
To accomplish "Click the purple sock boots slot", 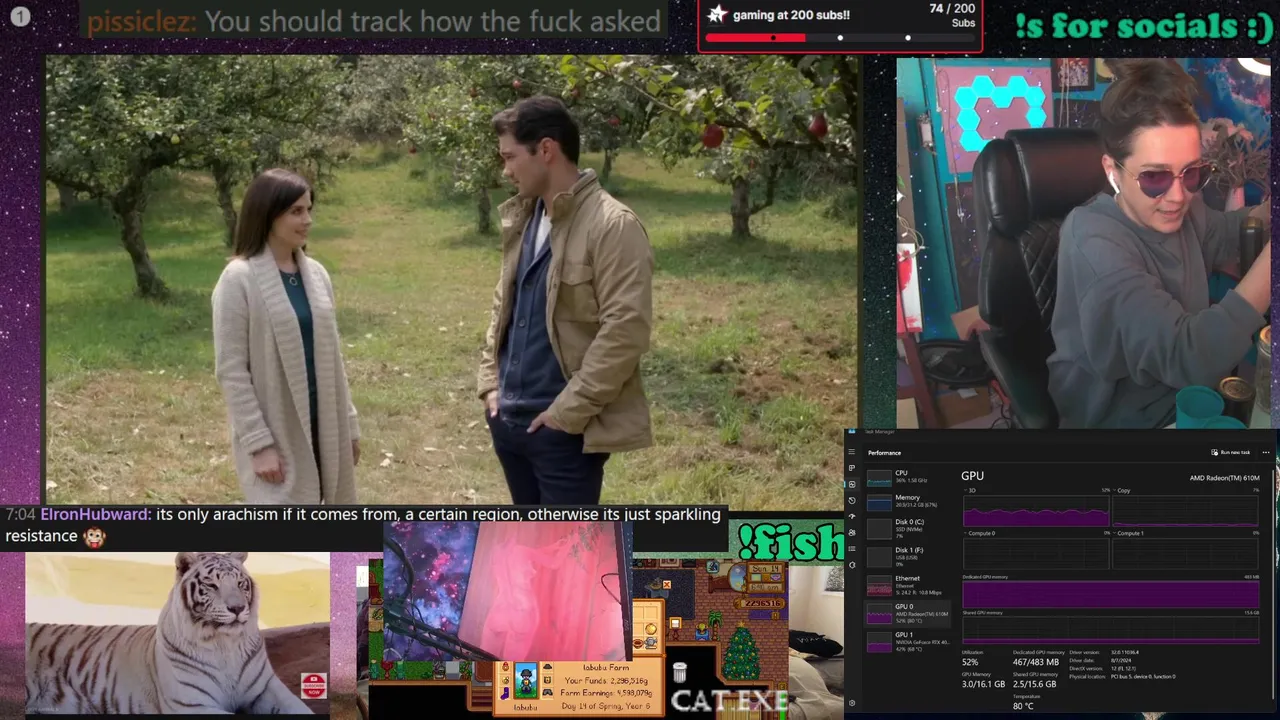I will click(505, 692).
